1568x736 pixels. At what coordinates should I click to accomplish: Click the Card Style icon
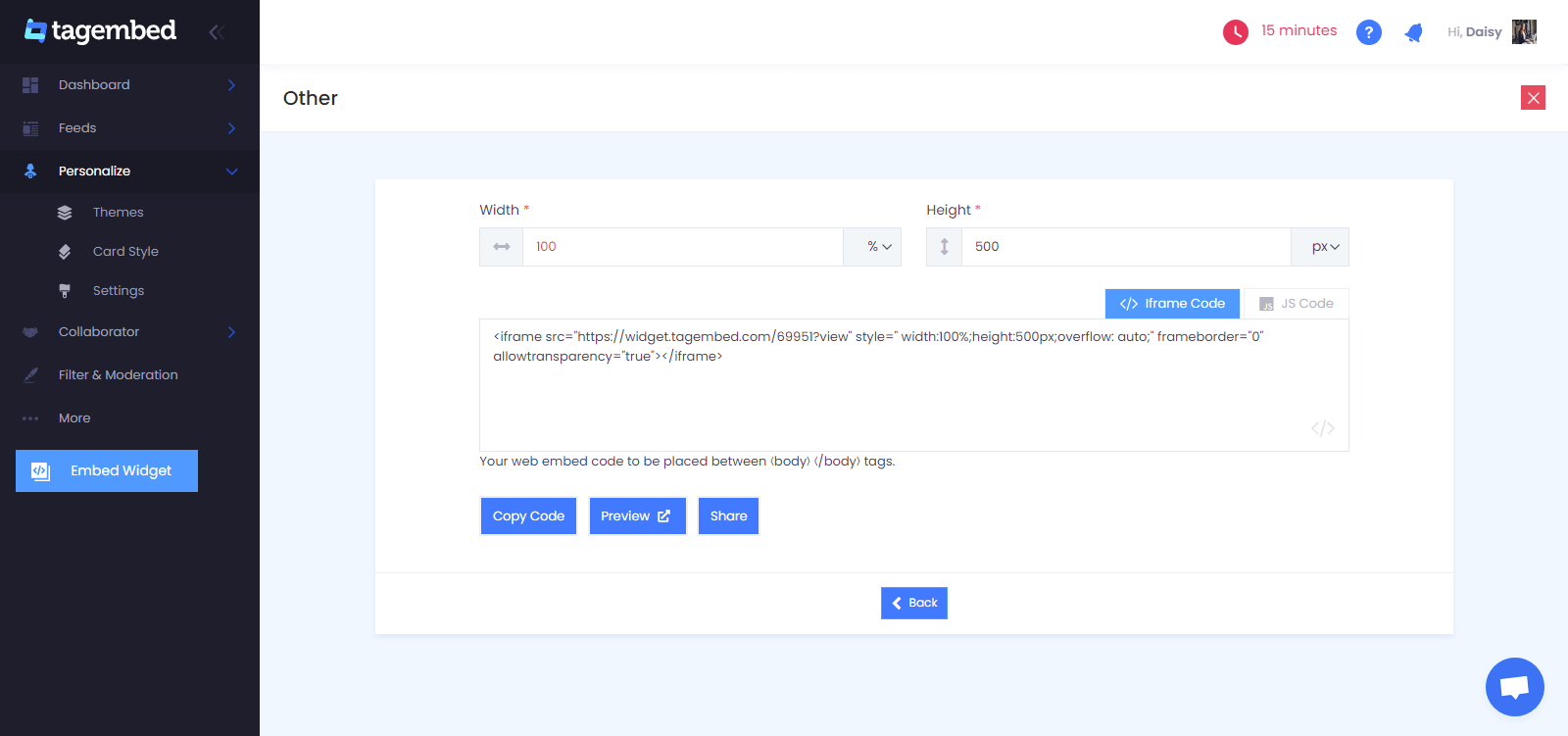[65, 252]
